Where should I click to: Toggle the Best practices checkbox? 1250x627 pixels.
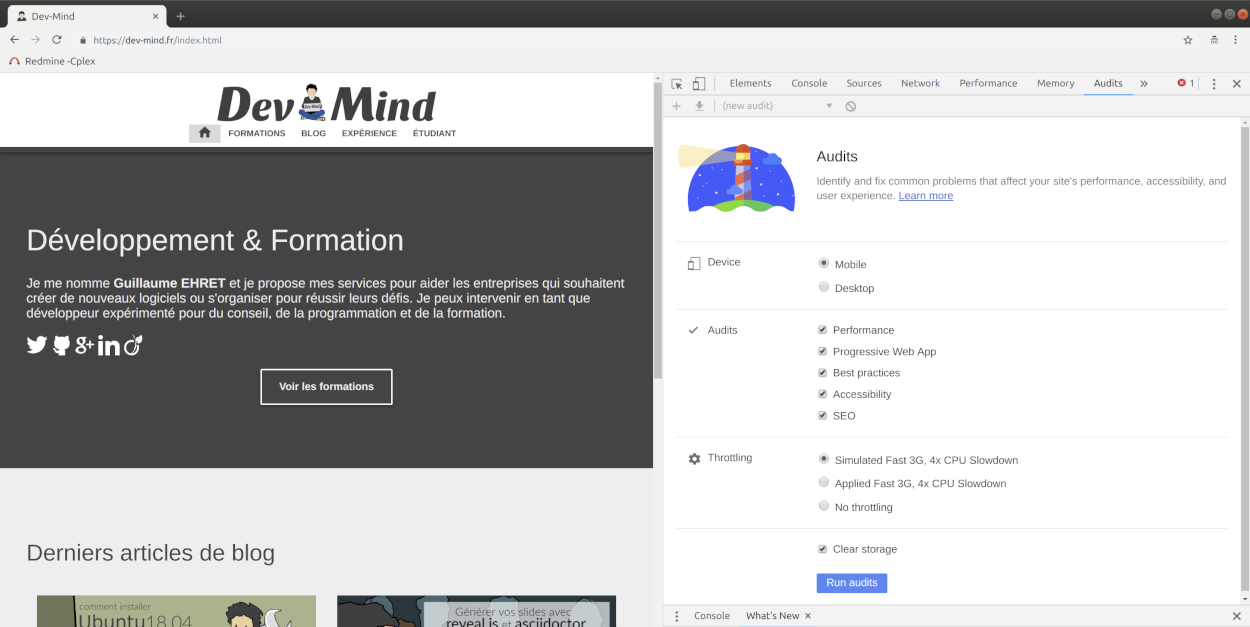coord(823,372)
